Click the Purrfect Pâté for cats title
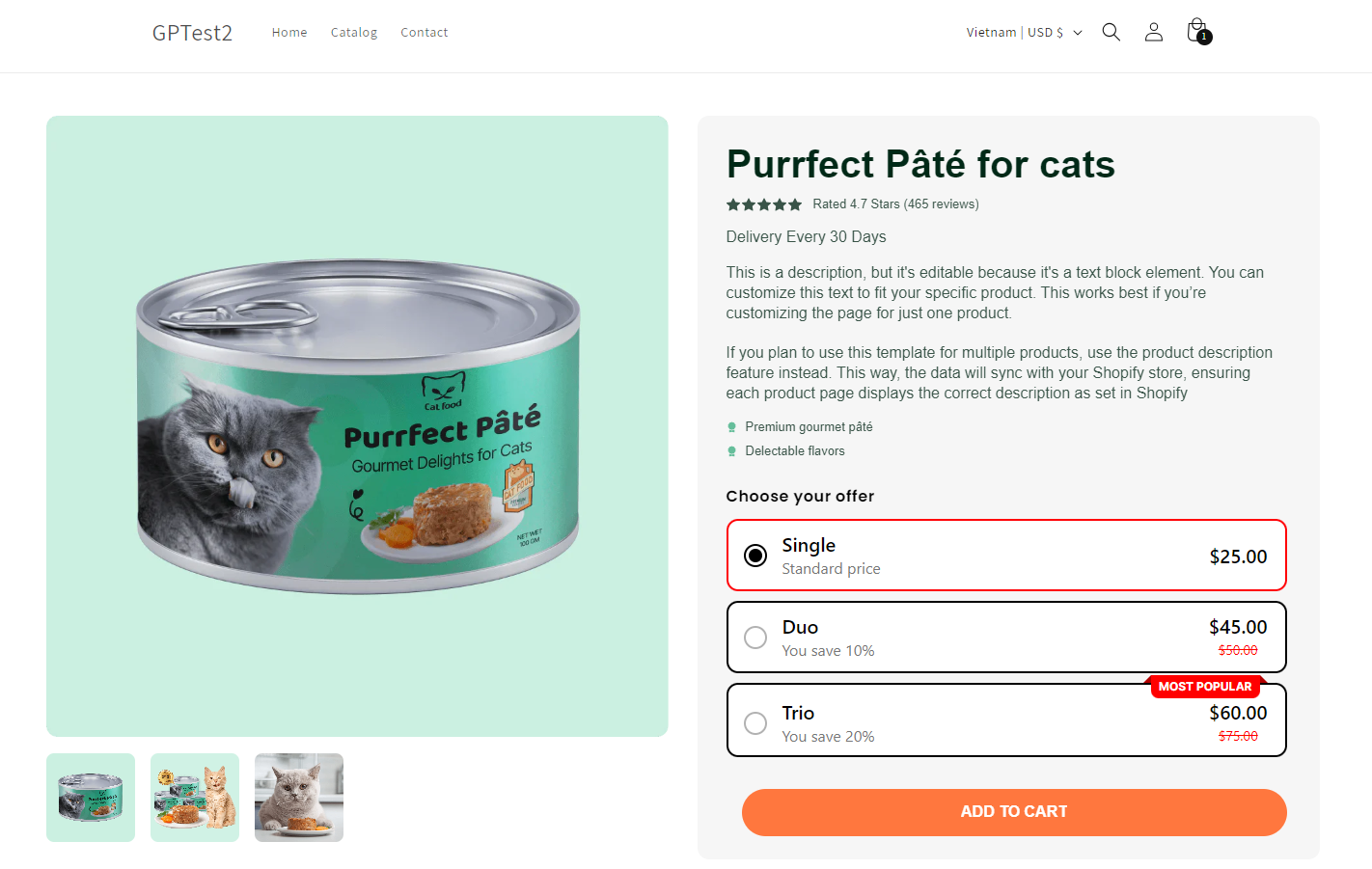Screen dimensions: 1372x869 920,164
